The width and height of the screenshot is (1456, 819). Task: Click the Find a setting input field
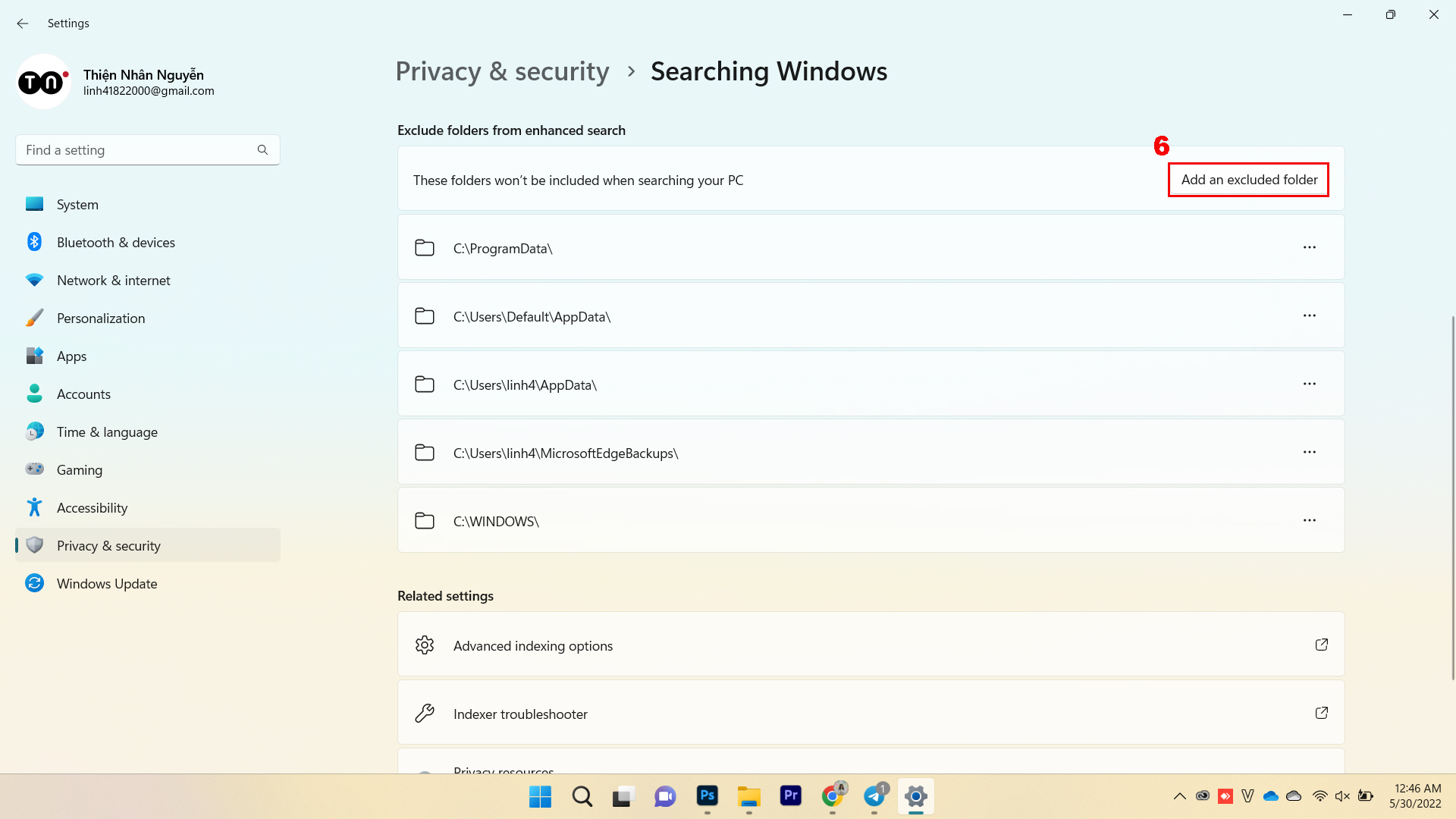point(147,150)
